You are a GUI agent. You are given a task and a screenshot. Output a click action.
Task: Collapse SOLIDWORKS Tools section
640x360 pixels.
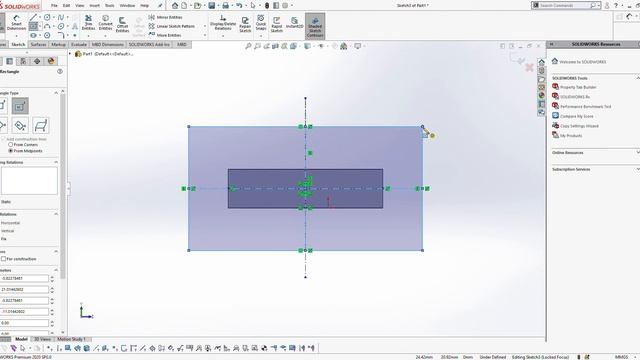point(638,78)
